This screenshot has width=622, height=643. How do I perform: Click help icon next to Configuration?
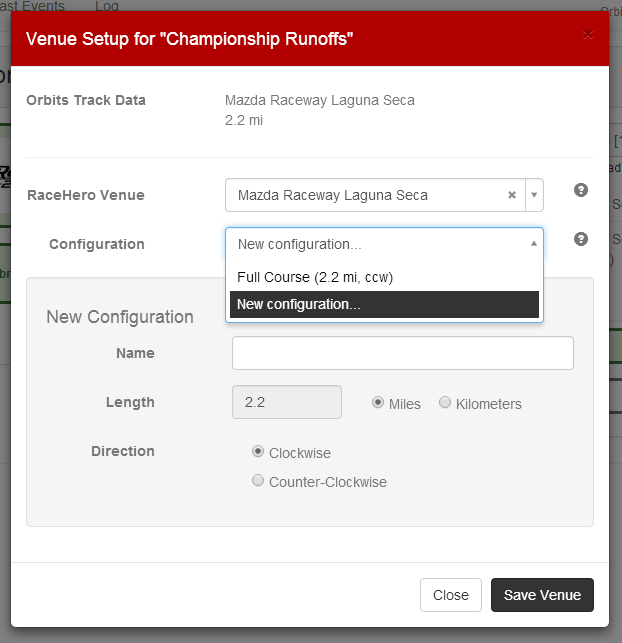(x=581, y=239)
